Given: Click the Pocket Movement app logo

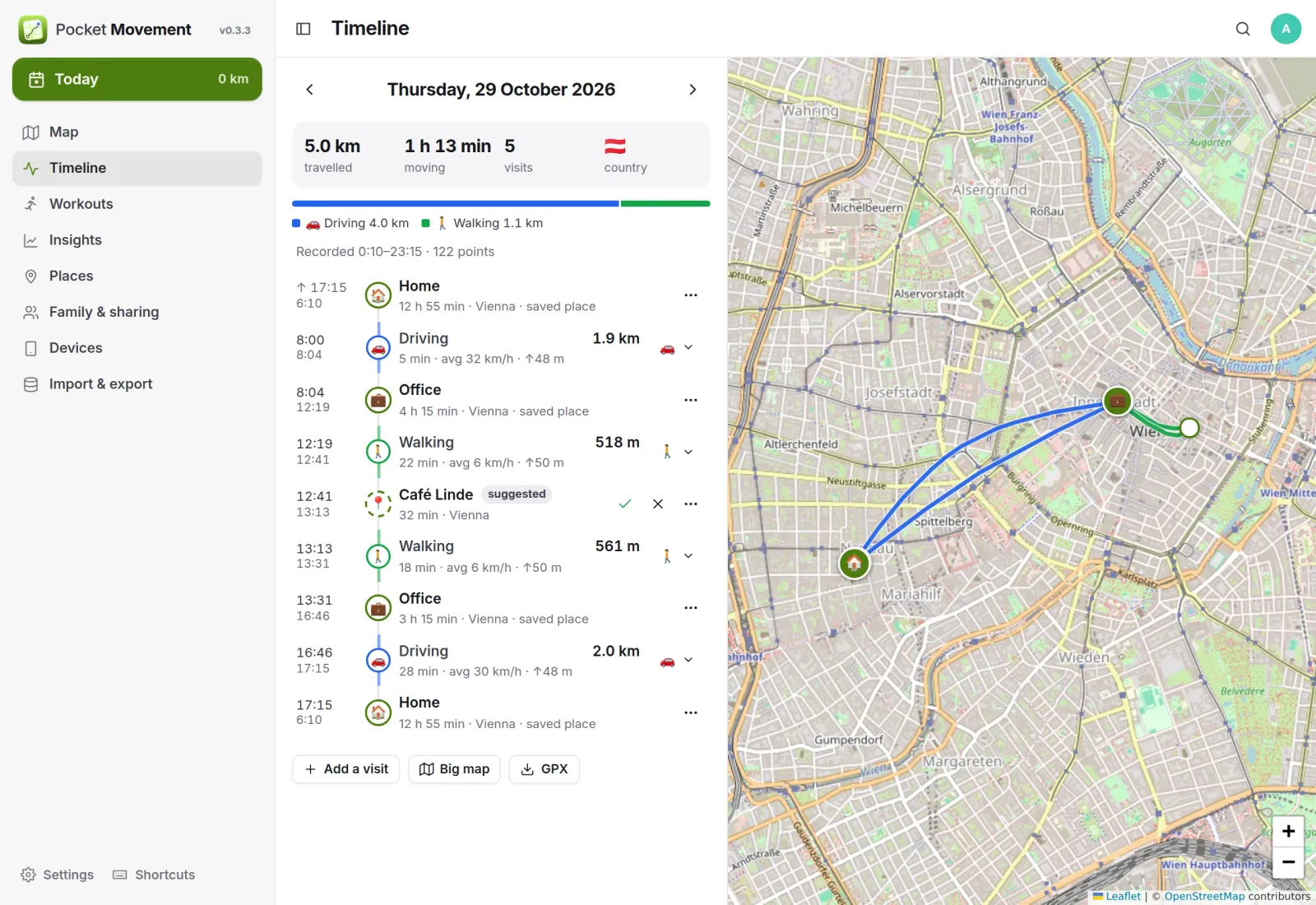Looking at the screenshot, I should [33, 30].
